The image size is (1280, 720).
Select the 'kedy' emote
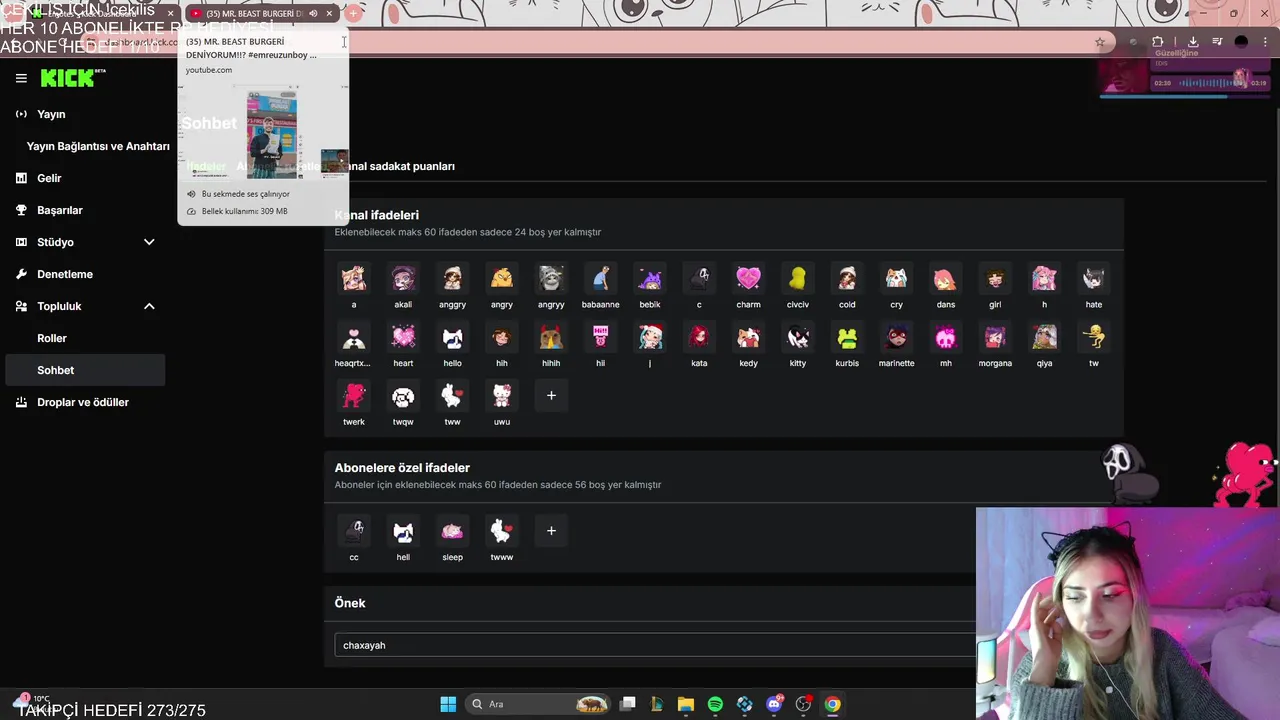pyautogui.click(x=748, y=337)
